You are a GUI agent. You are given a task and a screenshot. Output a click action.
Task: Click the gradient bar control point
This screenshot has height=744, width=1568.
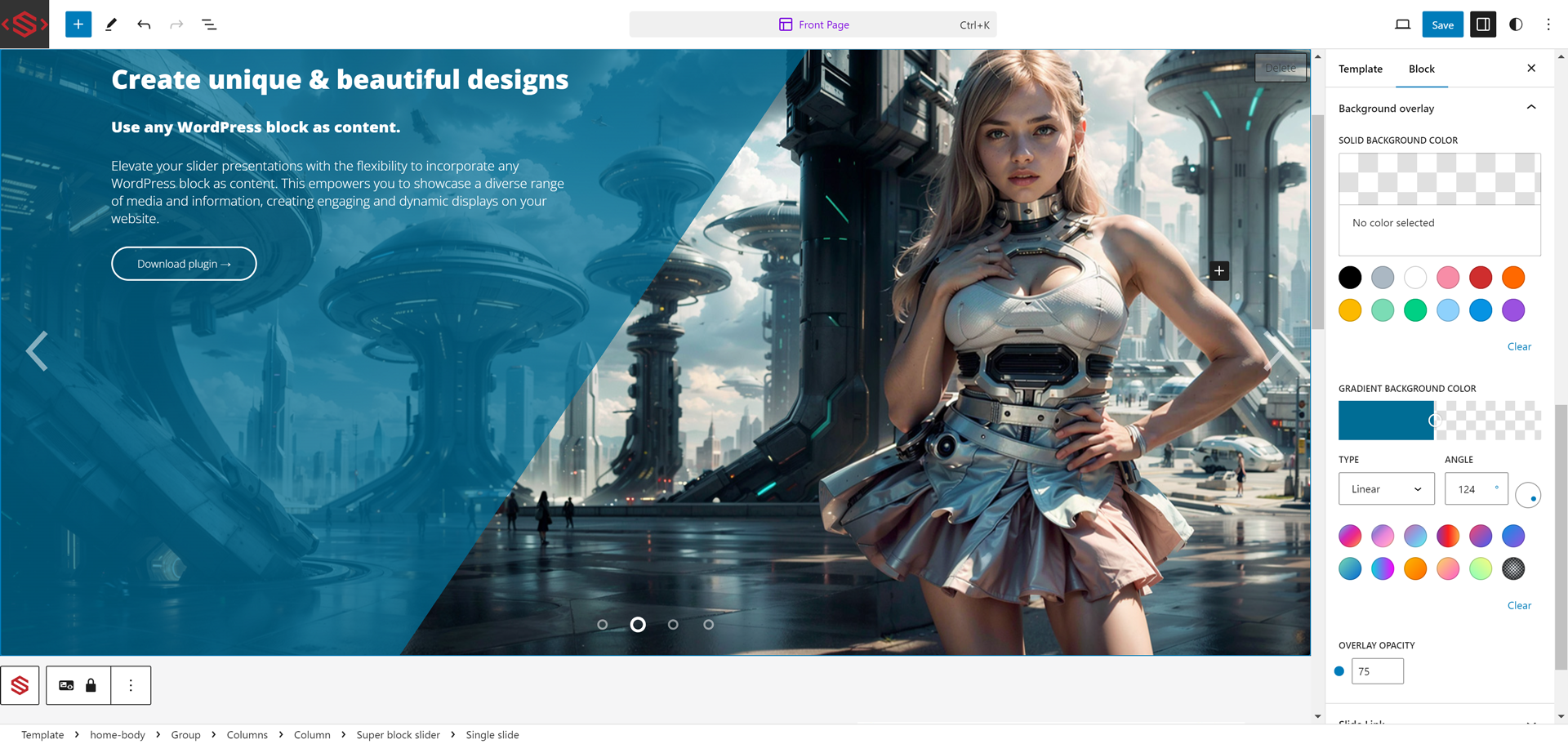pos(1435,421)
